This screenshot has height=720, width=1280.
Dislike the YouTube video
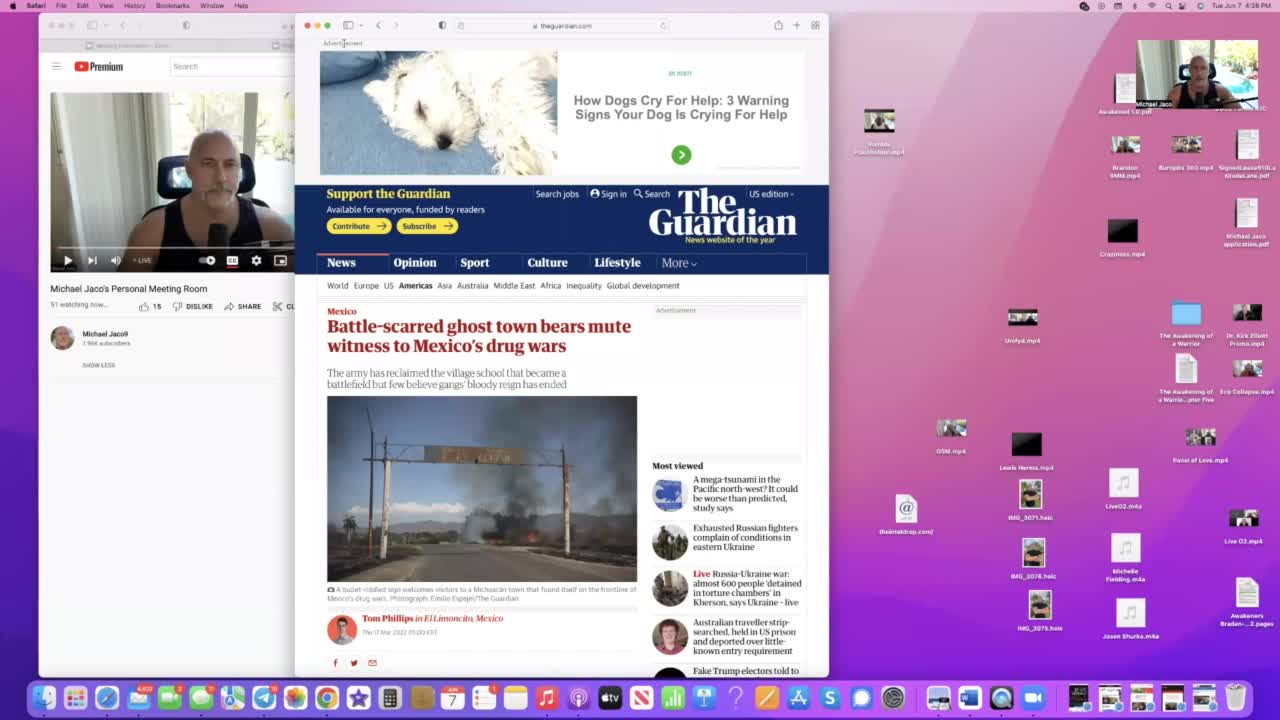[192, 306]
